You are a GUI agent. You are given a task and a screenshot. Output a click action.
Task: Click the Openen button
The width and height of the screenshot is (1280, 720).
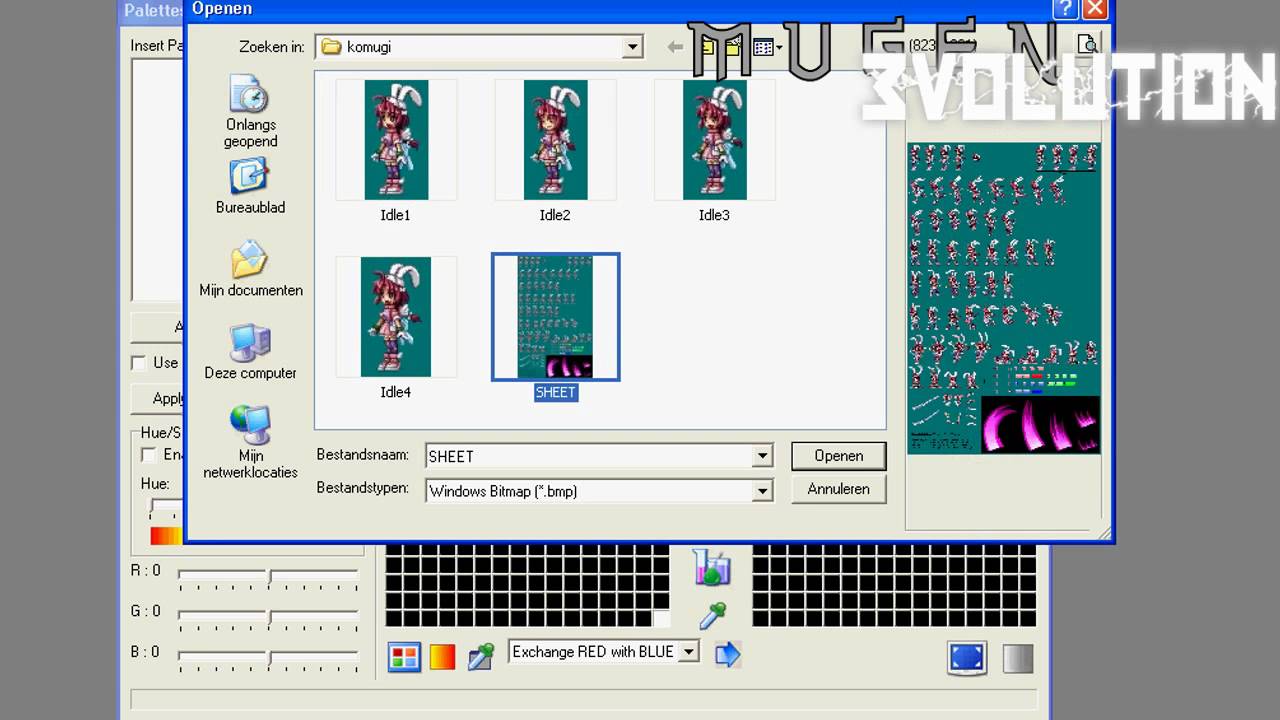pyautogui.click(x=838, y=456)
